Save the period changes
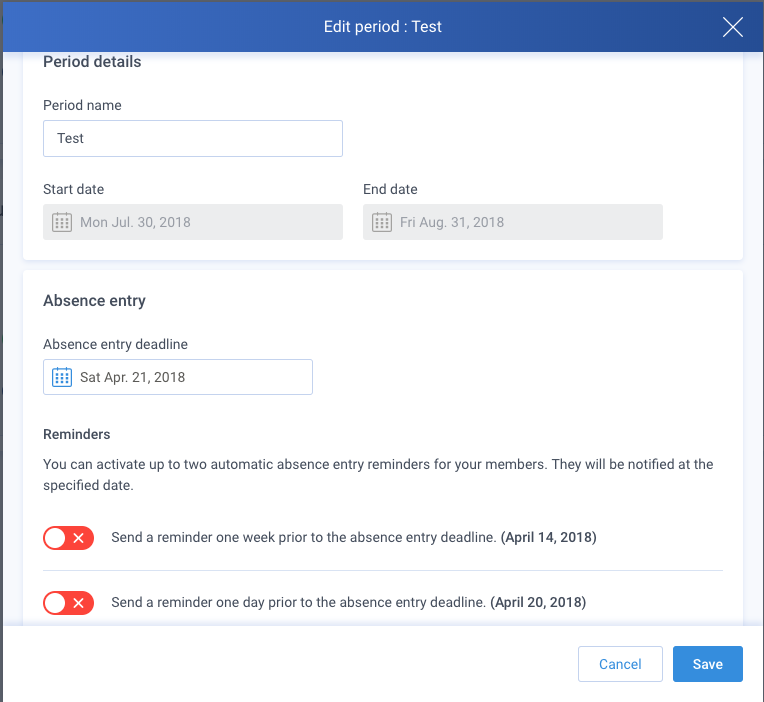This screenshot has width=764, height=702. 708,664
